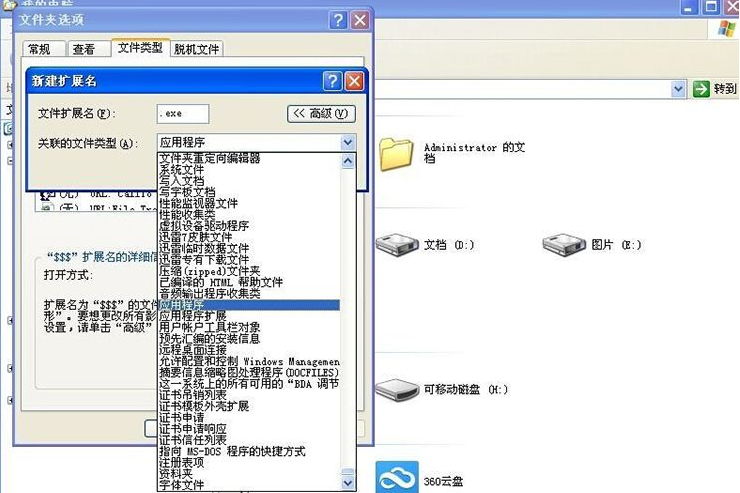Image resolution: width=740 pixels, height=493 pixels.
Task: Switch to the 查看 tab
Action: tap(84, 49)
